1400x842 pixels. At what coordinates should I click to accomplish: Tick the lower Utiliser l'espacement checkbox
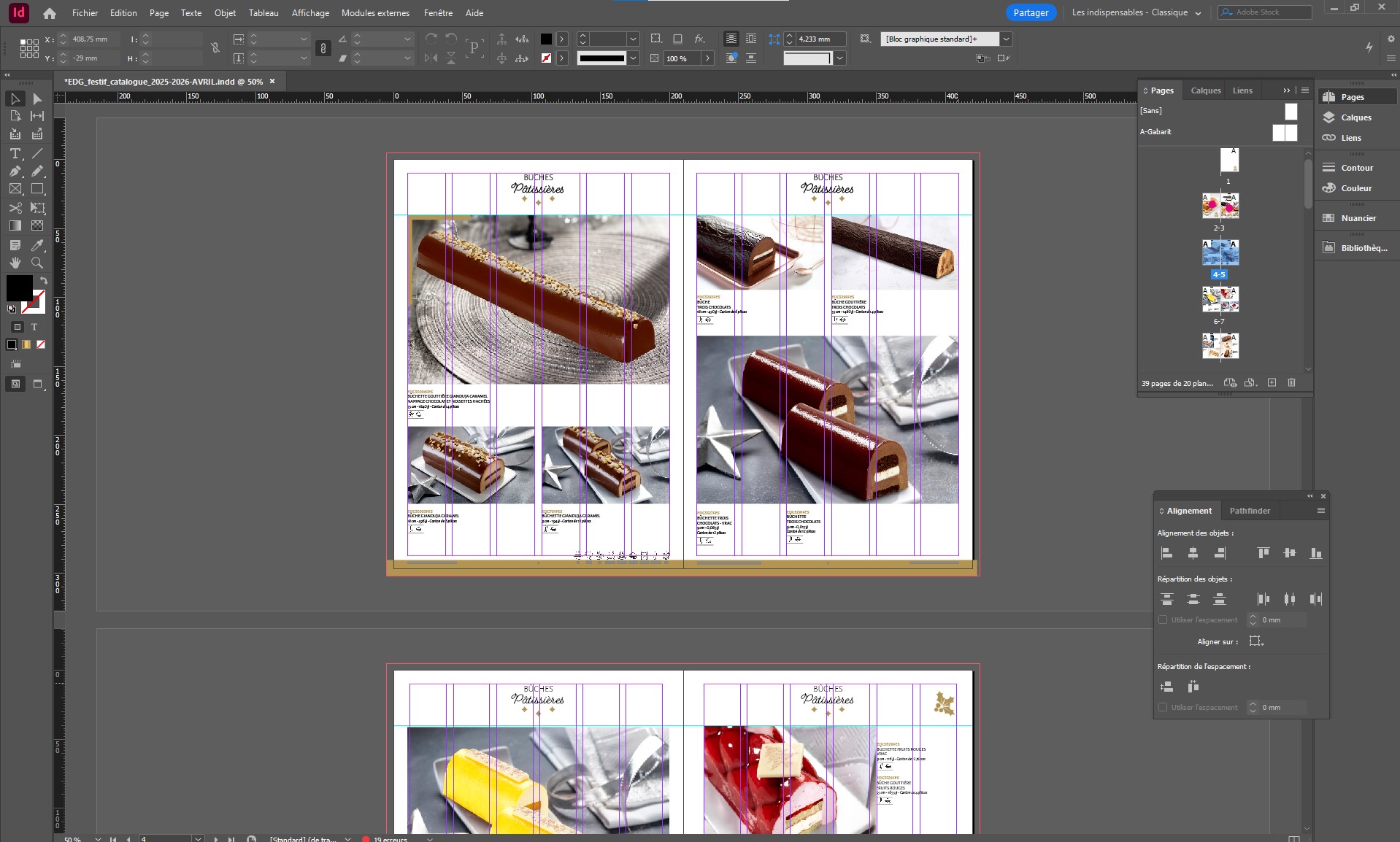tap(1163, 707)
